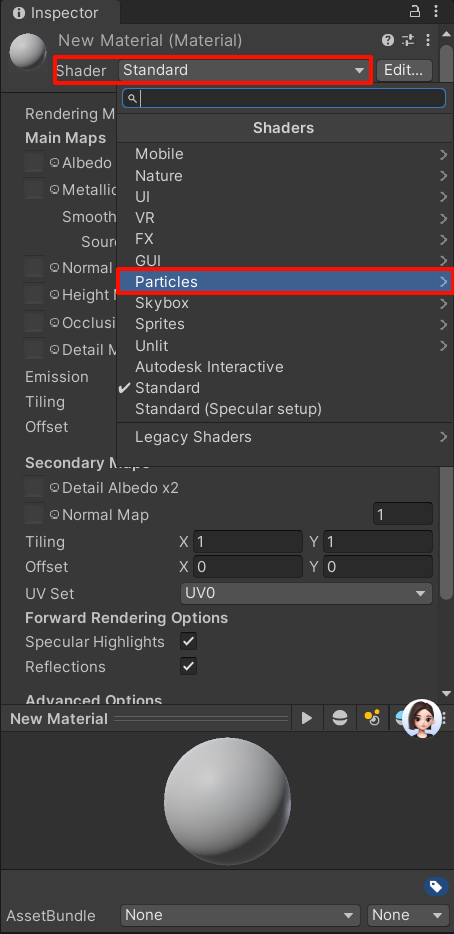Click the Detail Albedo x2 texture slot
454x934 pixels.
pyautogui.click(x=34, y=487)
